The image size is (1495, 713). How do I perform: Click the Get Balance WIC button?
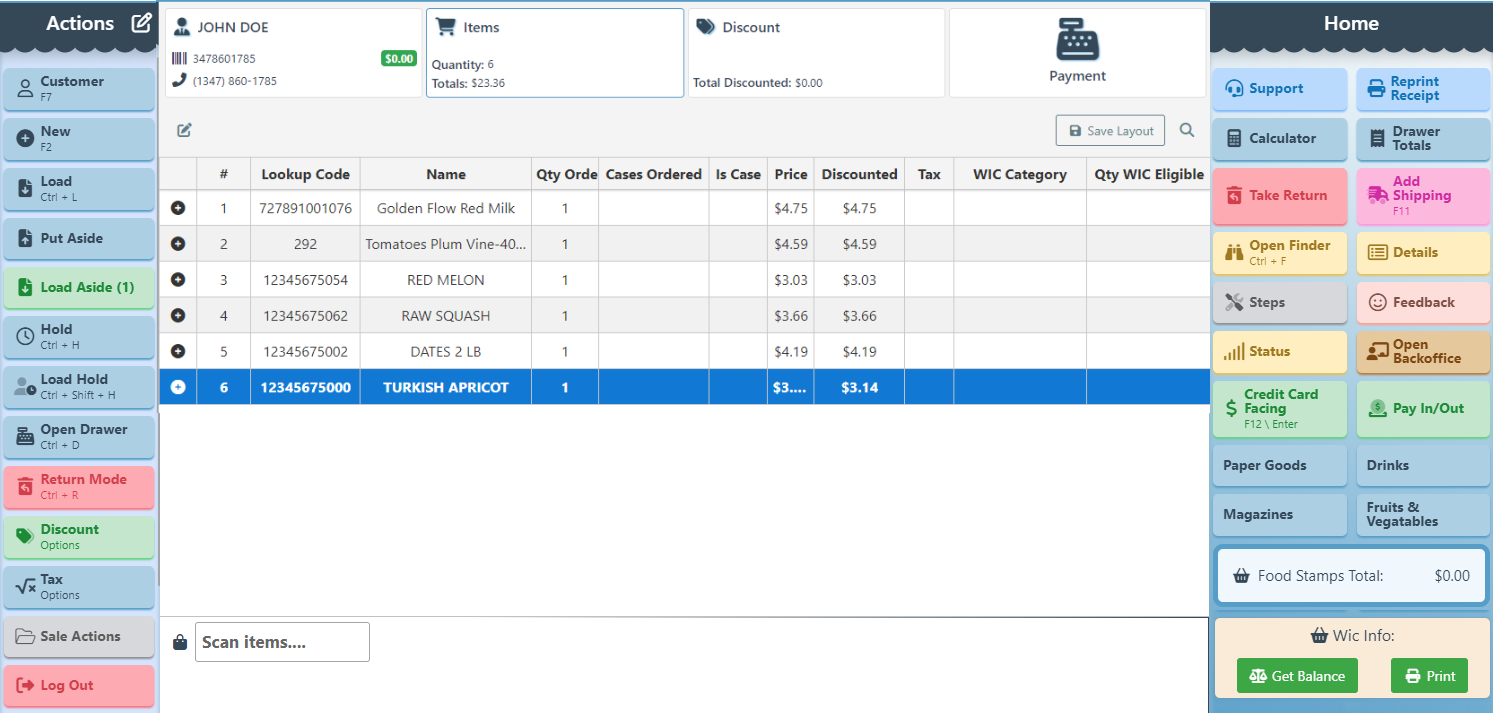pyautogui.click(x=1297, y=676)
